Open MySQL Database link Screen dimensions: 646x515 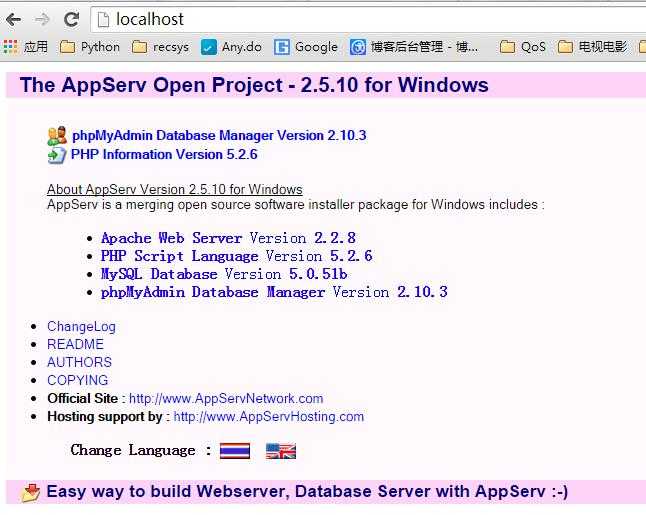159,274
